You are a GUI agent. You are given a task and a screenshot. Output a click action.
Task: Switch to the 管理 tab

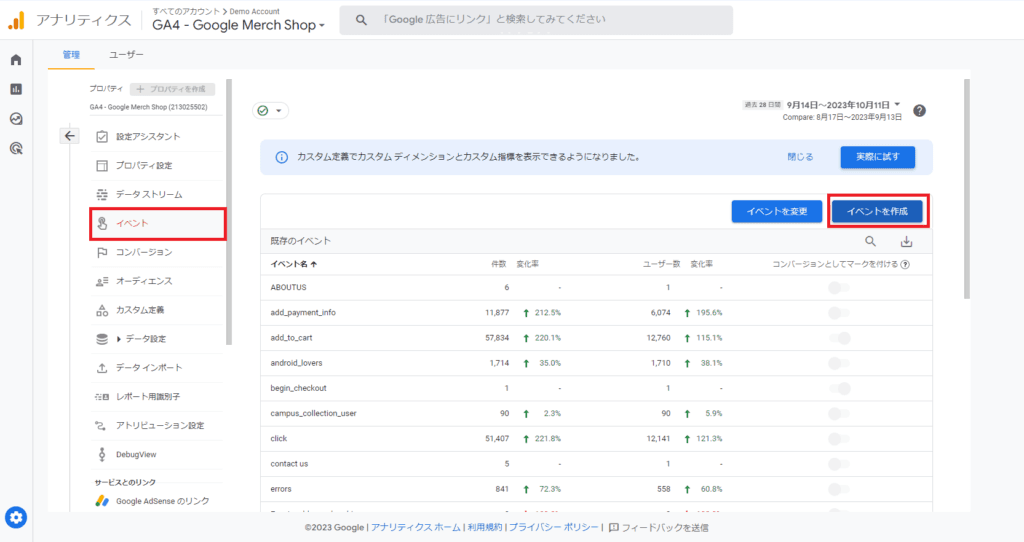(71, 55)
